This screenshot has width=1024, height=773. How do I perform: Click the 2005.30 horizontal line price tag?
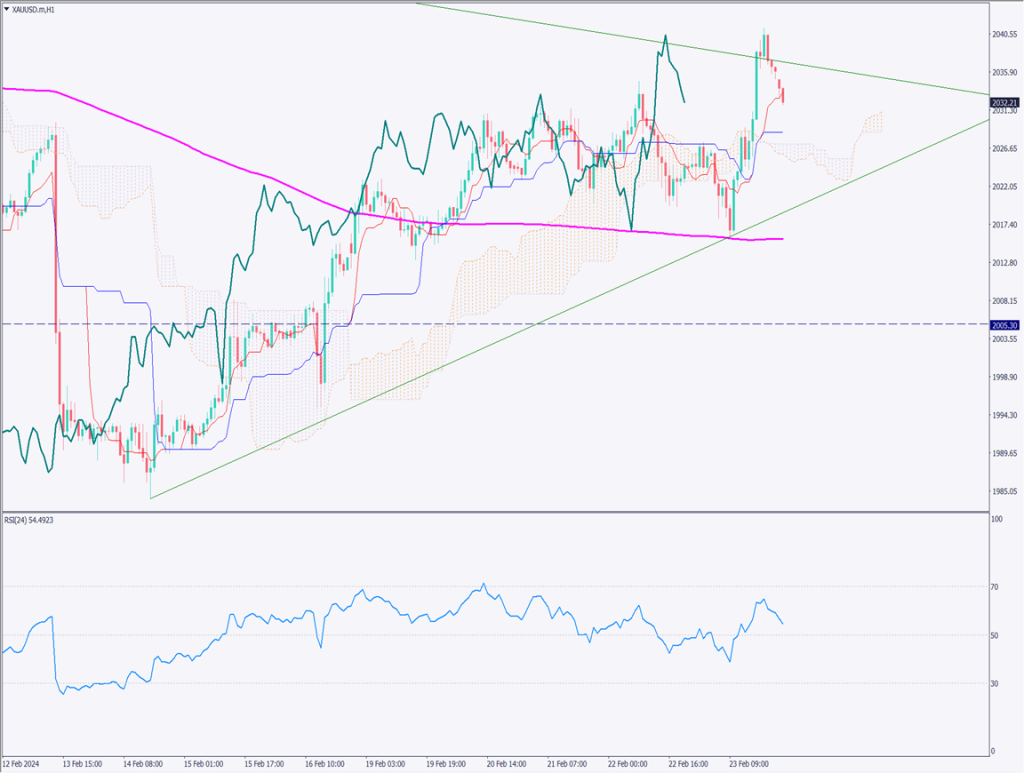click(x=1003, y=325)
